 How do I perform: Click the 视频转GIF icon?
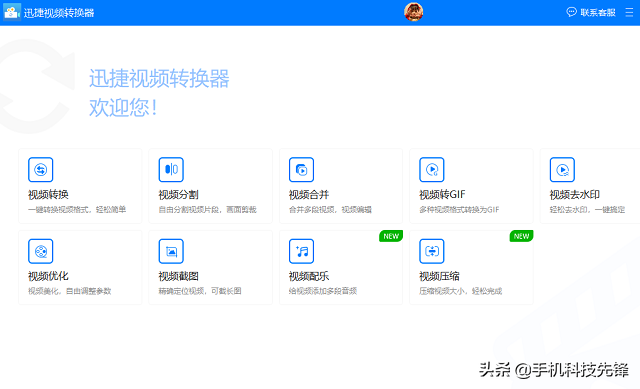(x=432, y=169)
